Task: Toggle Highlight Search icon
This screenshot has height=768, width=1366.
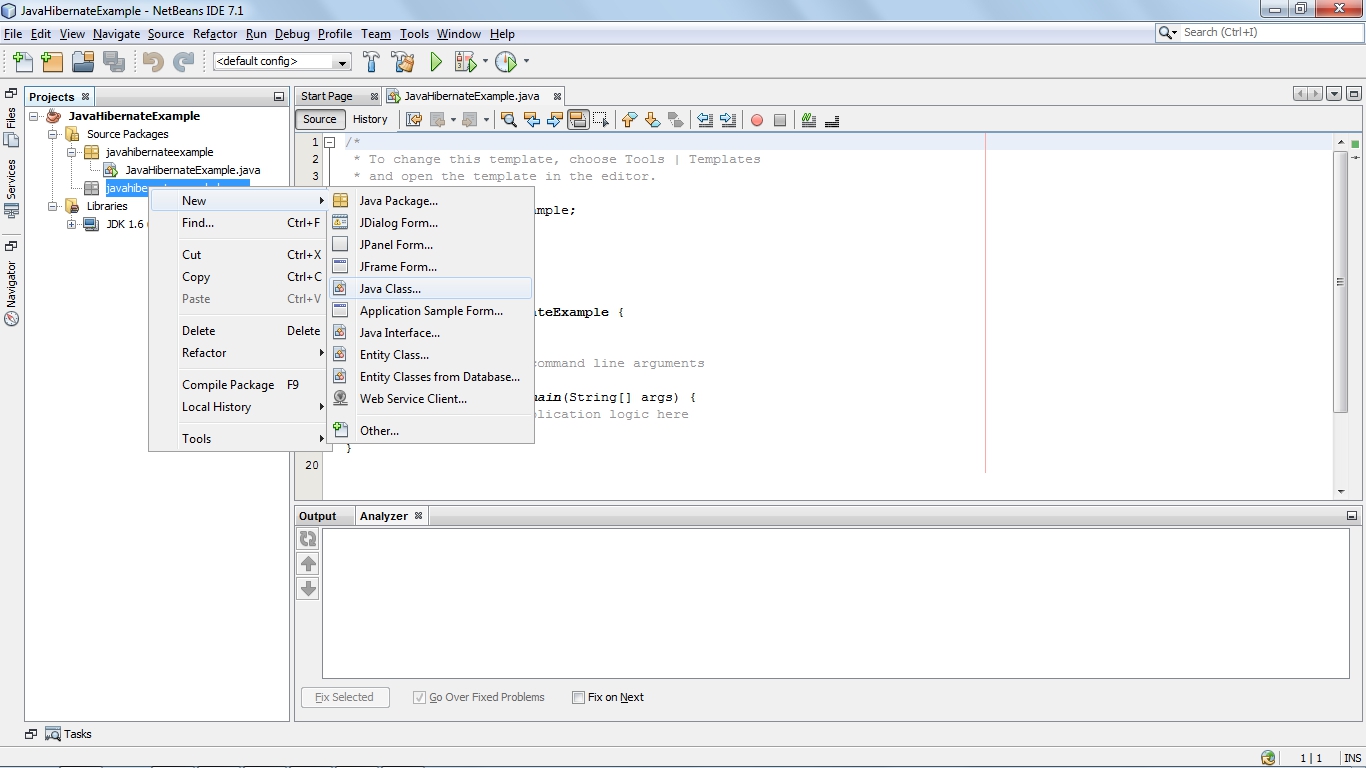Action: [x=578, y=120]
